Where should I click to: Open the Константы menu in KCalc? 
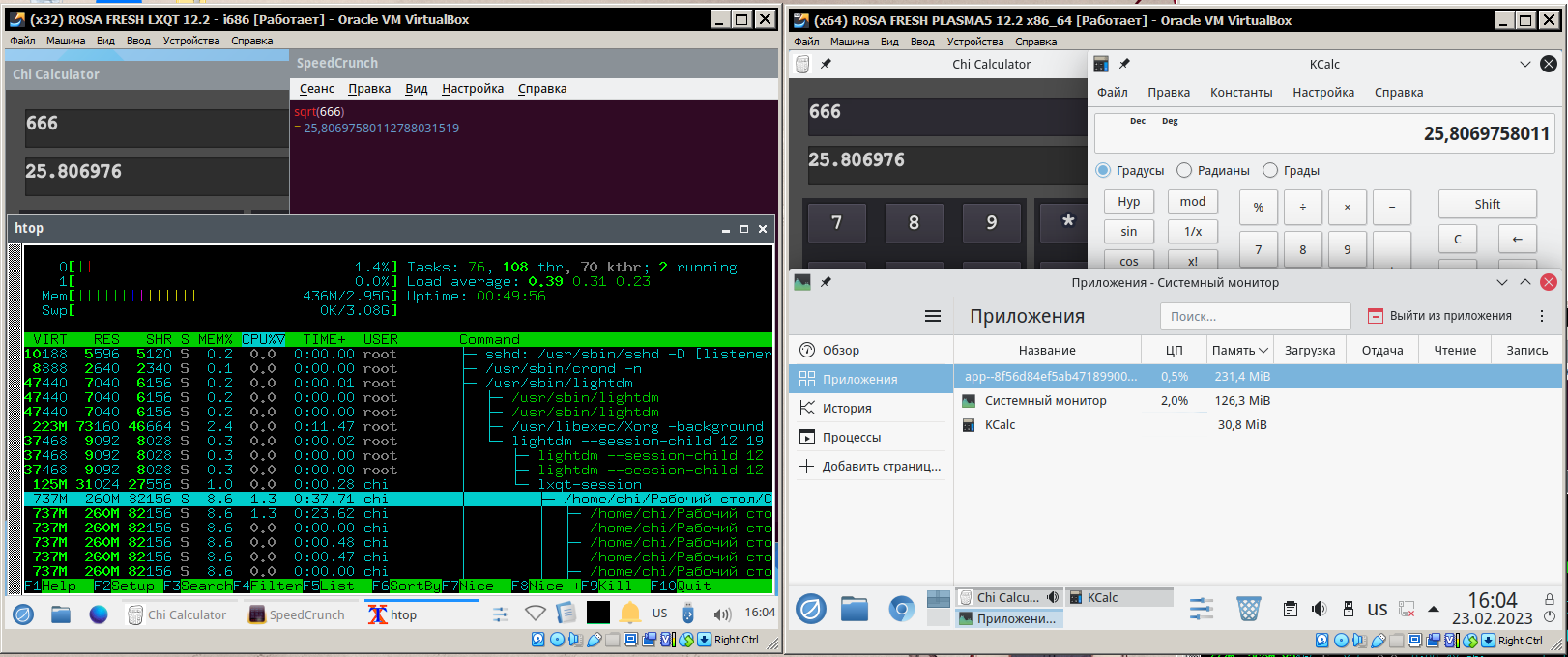tap(1240, 93)
